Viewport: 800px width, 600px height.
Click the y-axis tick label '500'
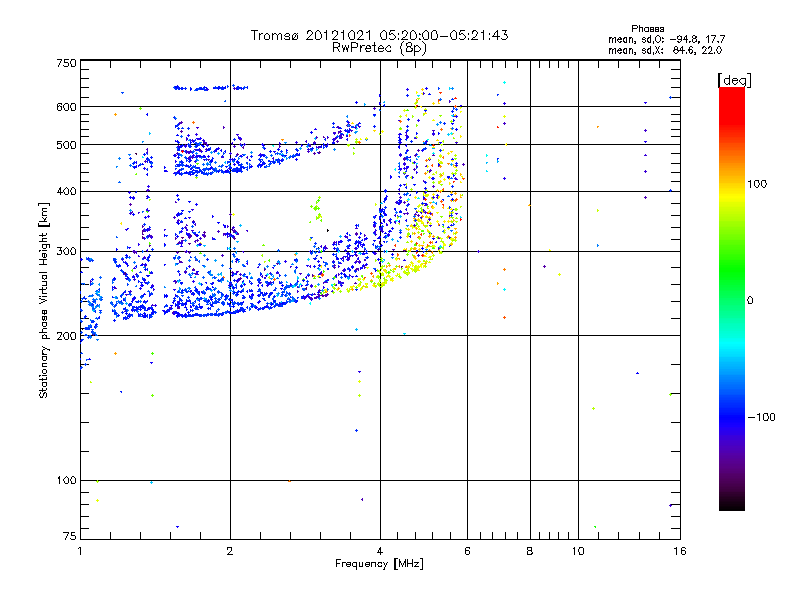click(66, 145)
